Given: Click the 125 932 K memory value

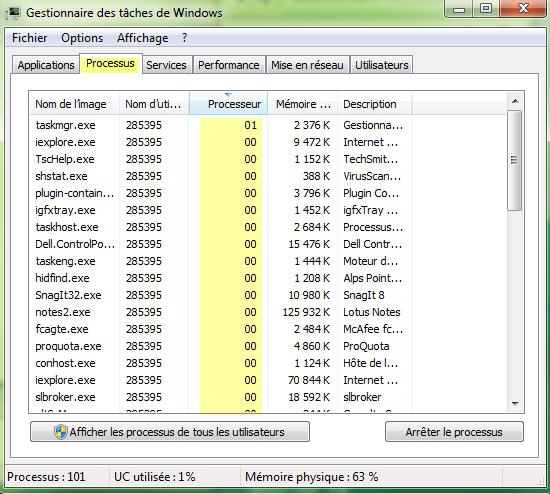Looking at the screenshot, I should tap(306, 312).
